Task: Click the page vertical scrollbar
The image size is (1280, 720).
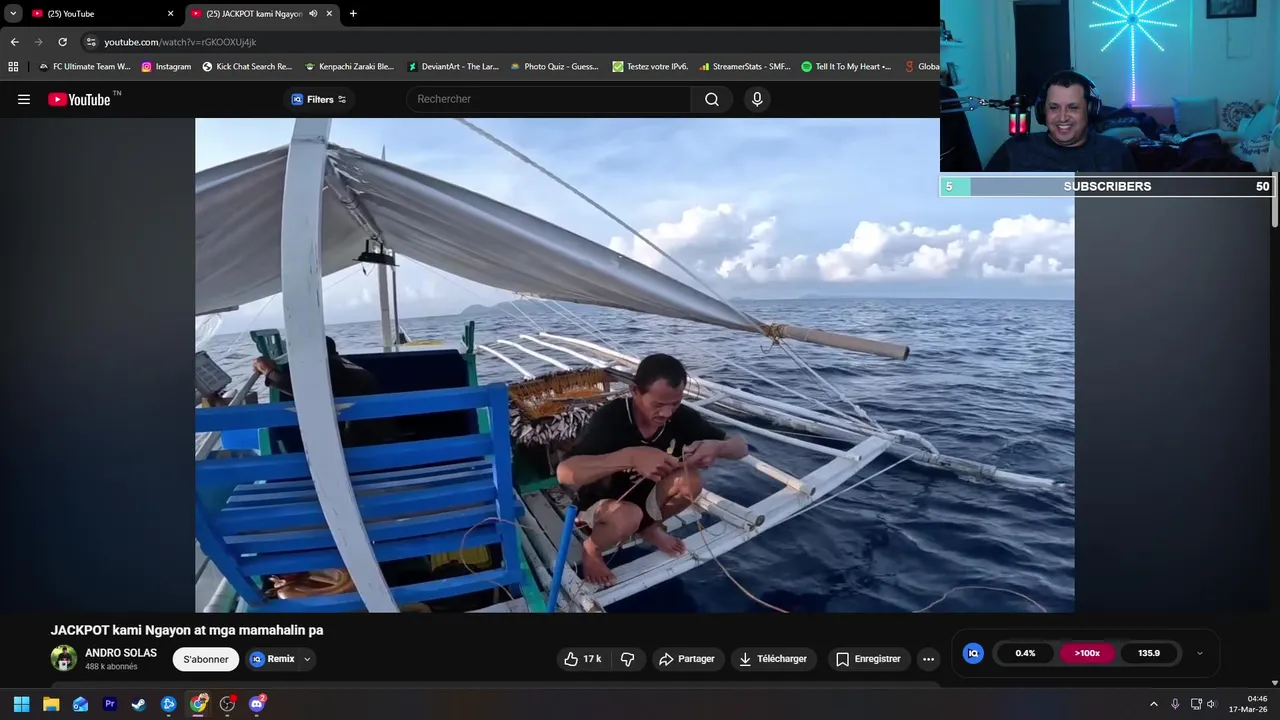Action: (1275, 200)
